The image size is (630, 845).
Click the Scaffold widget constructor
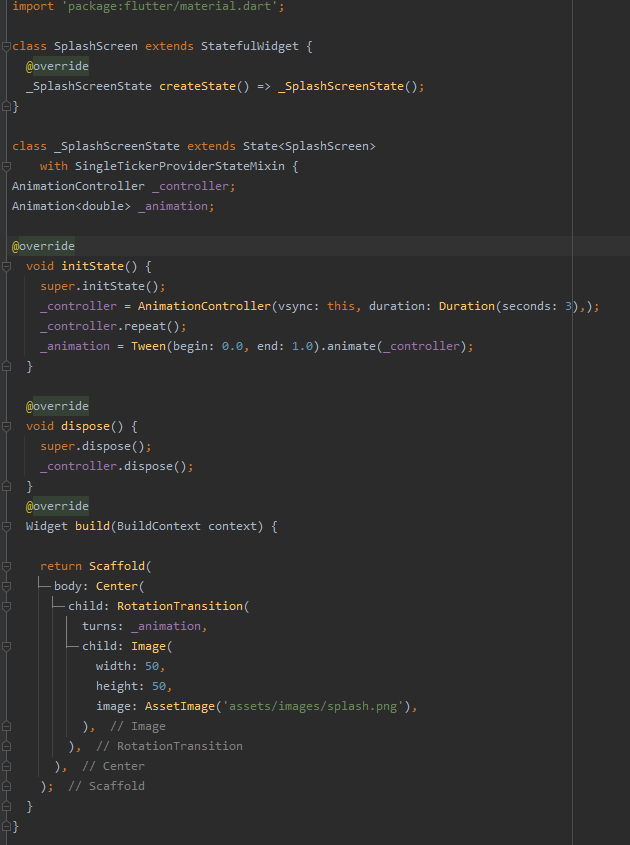click(x=117, y=566)
